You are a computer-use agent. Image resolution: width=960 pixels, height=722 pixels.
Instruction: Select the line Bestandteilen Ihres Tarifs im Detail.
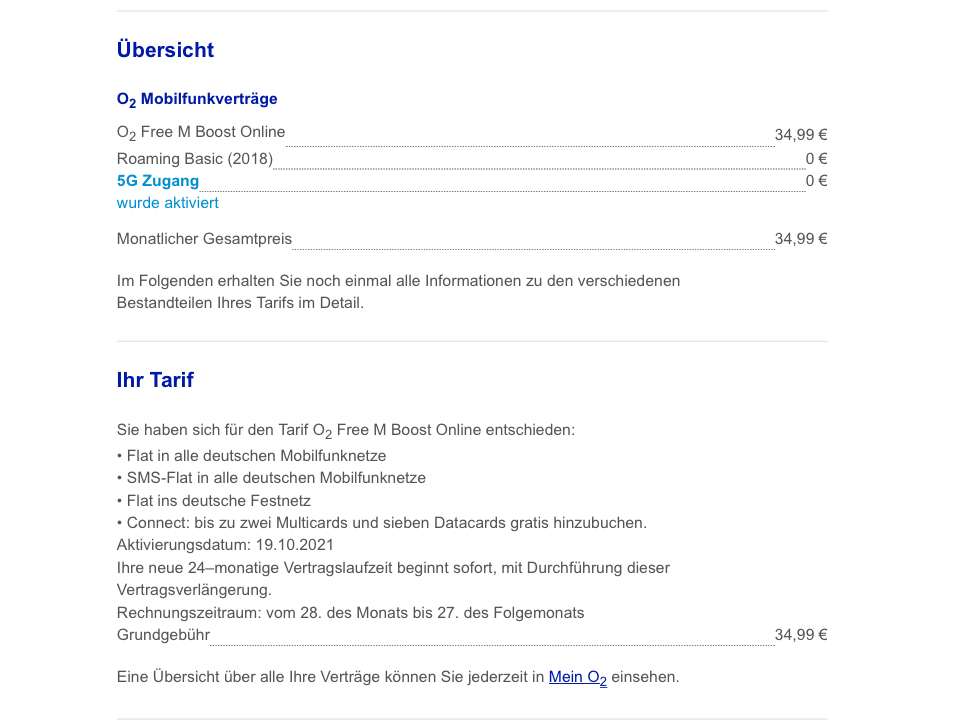coord(241,303)
